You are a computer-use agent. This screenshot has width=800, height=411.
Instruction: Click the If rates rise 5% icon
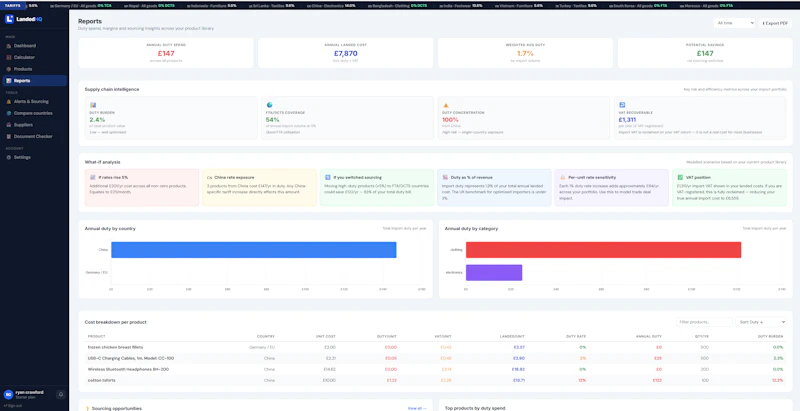point(93,177)
